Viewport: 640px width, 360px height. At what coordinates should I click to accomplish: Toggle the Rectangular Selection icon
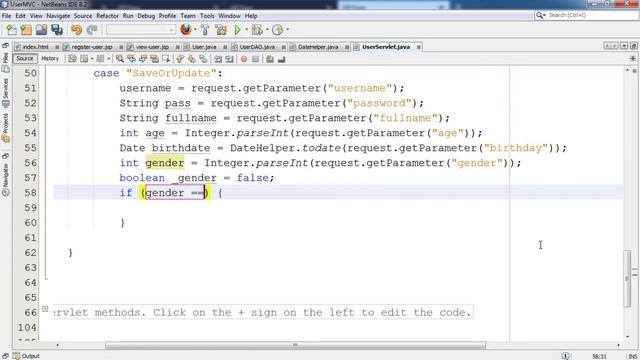click(165, 59)
